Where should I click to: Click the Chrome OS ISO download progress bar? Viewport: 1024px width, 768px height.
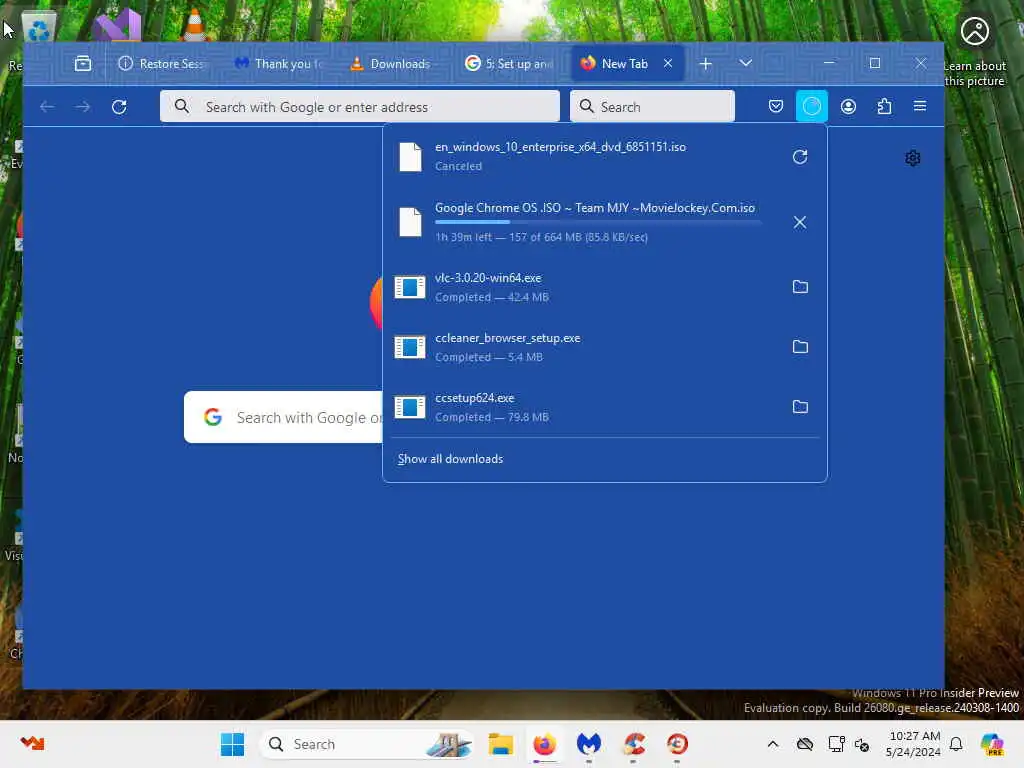click(x=598, y=222)
